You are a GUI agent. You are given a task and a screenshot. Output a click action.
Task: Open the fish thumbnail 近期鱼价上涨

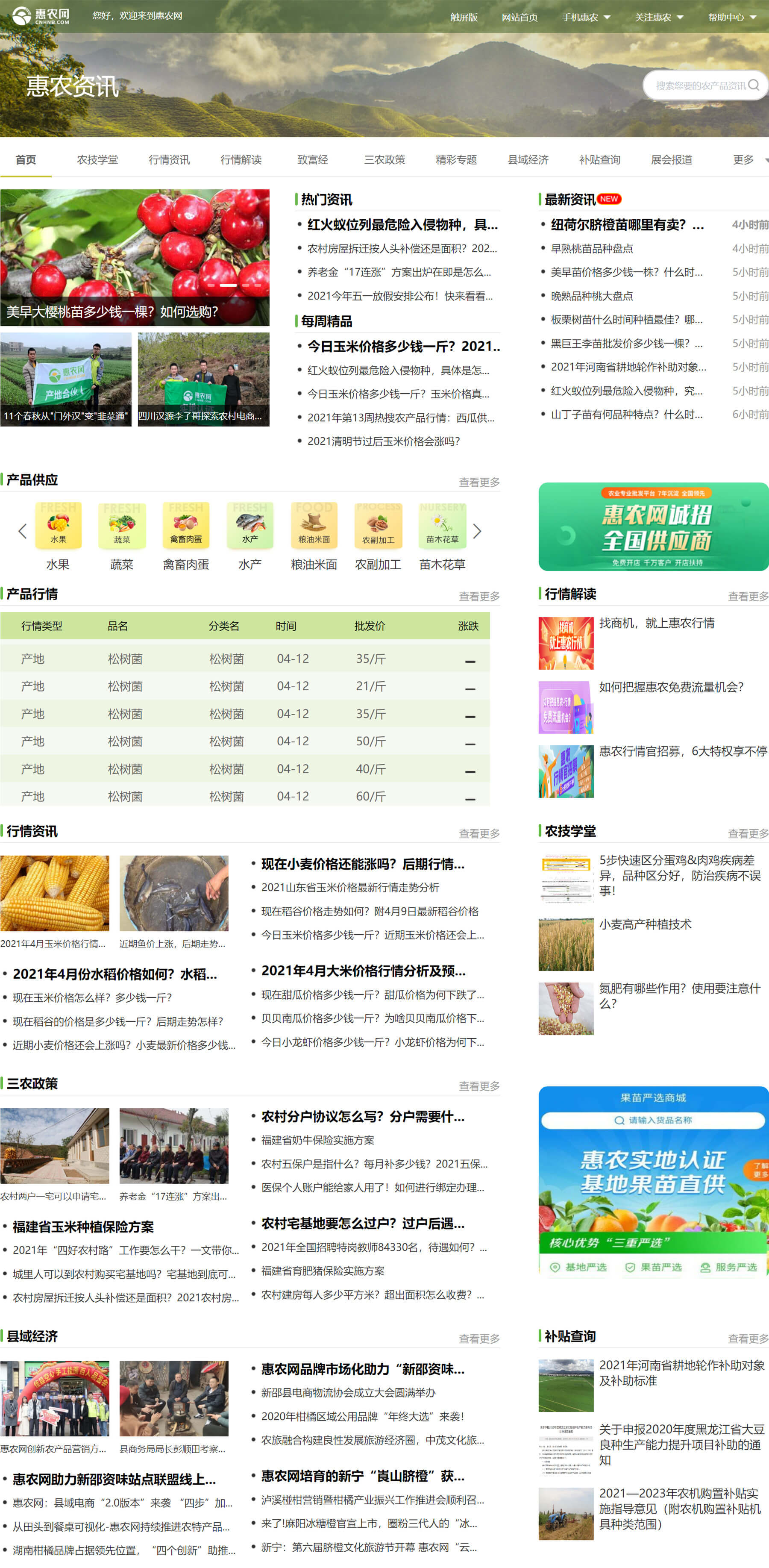(x=174, y=893)
